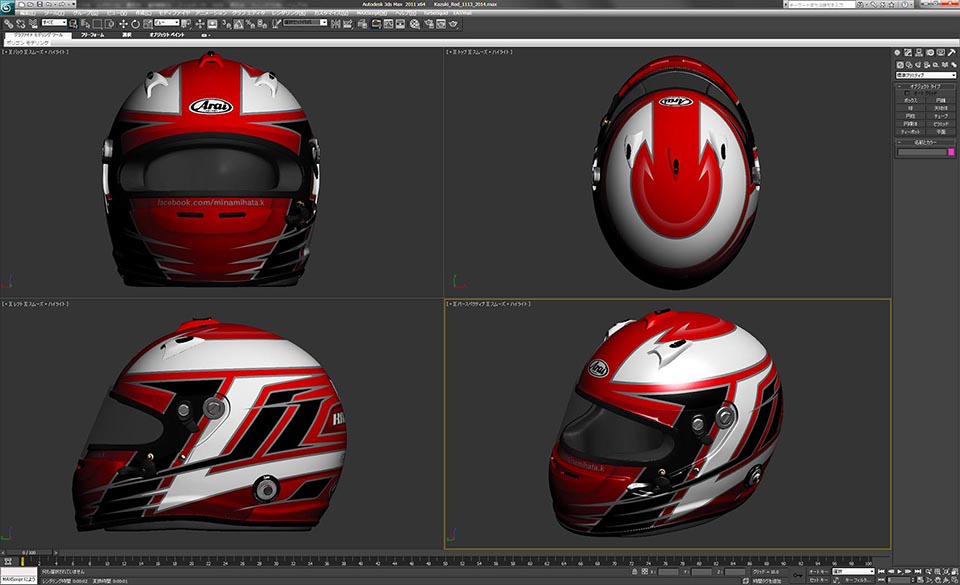Toggle the Selection Lock padlock

tap(634, 572)
